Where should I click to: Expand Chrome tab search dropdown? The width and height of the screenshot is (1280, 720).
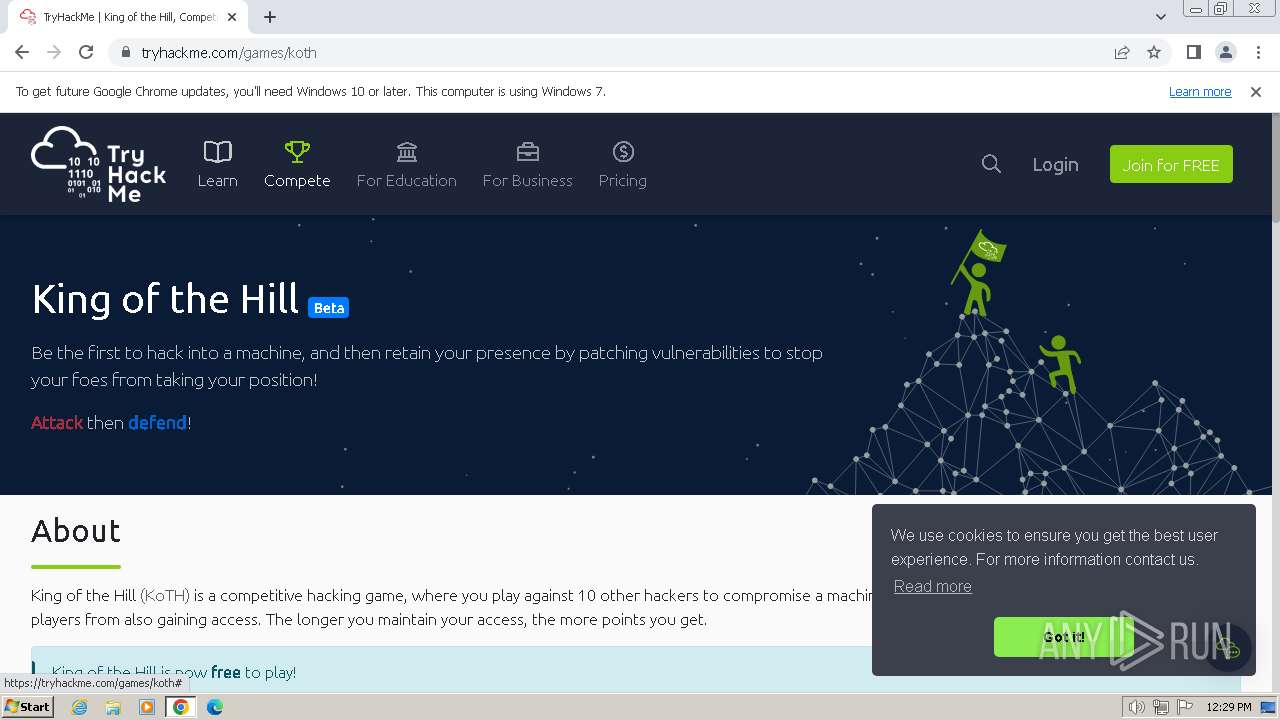click(1161, 16)
